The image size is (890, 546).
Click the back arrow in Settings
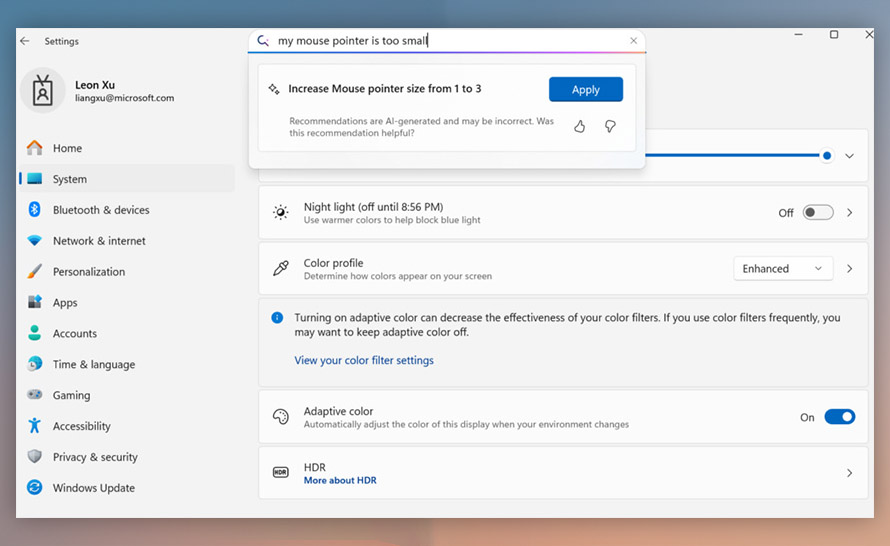coord(24,41)
